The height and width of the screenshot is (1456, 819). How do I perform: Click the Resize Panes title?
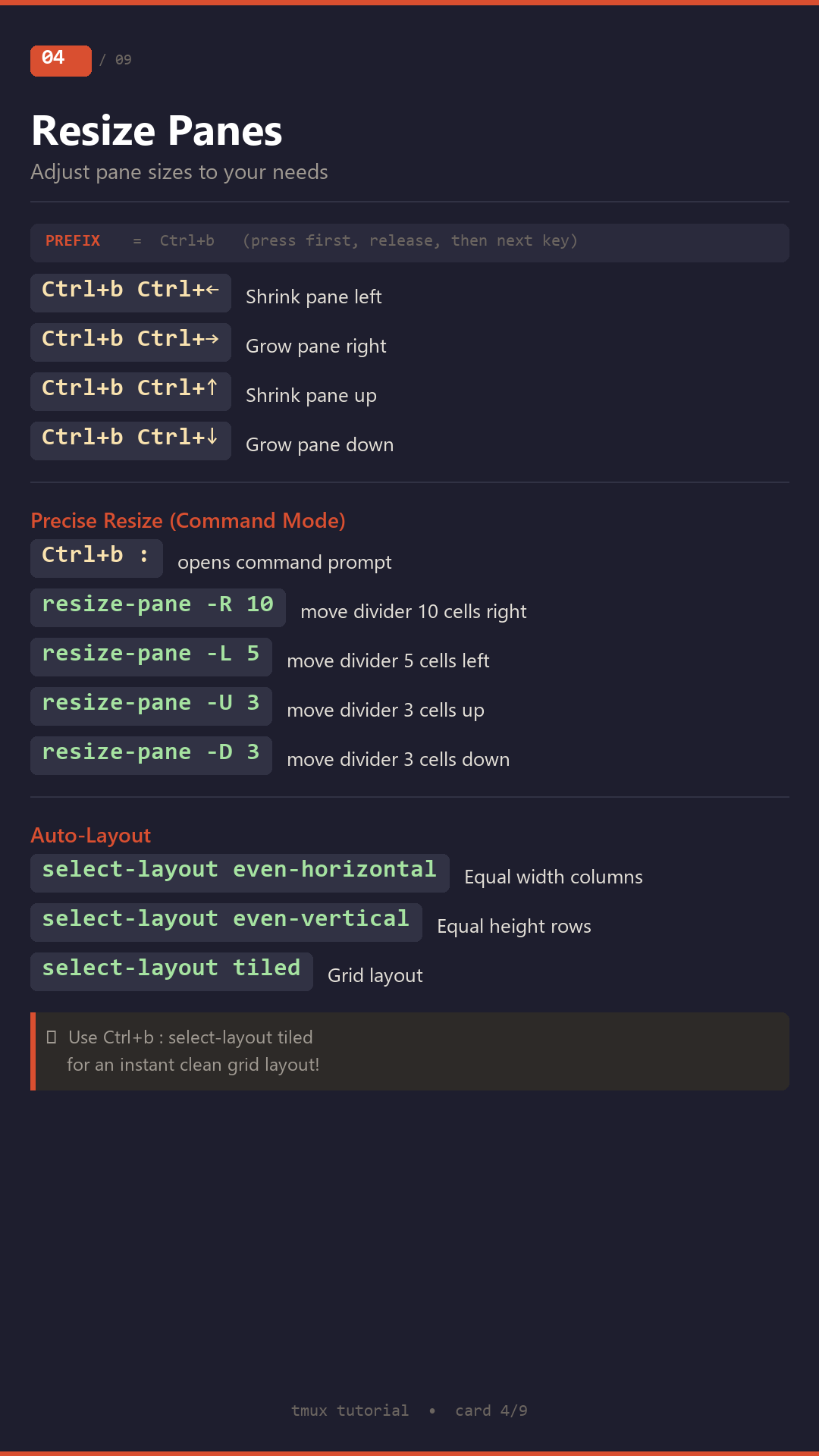click(157, 131)
